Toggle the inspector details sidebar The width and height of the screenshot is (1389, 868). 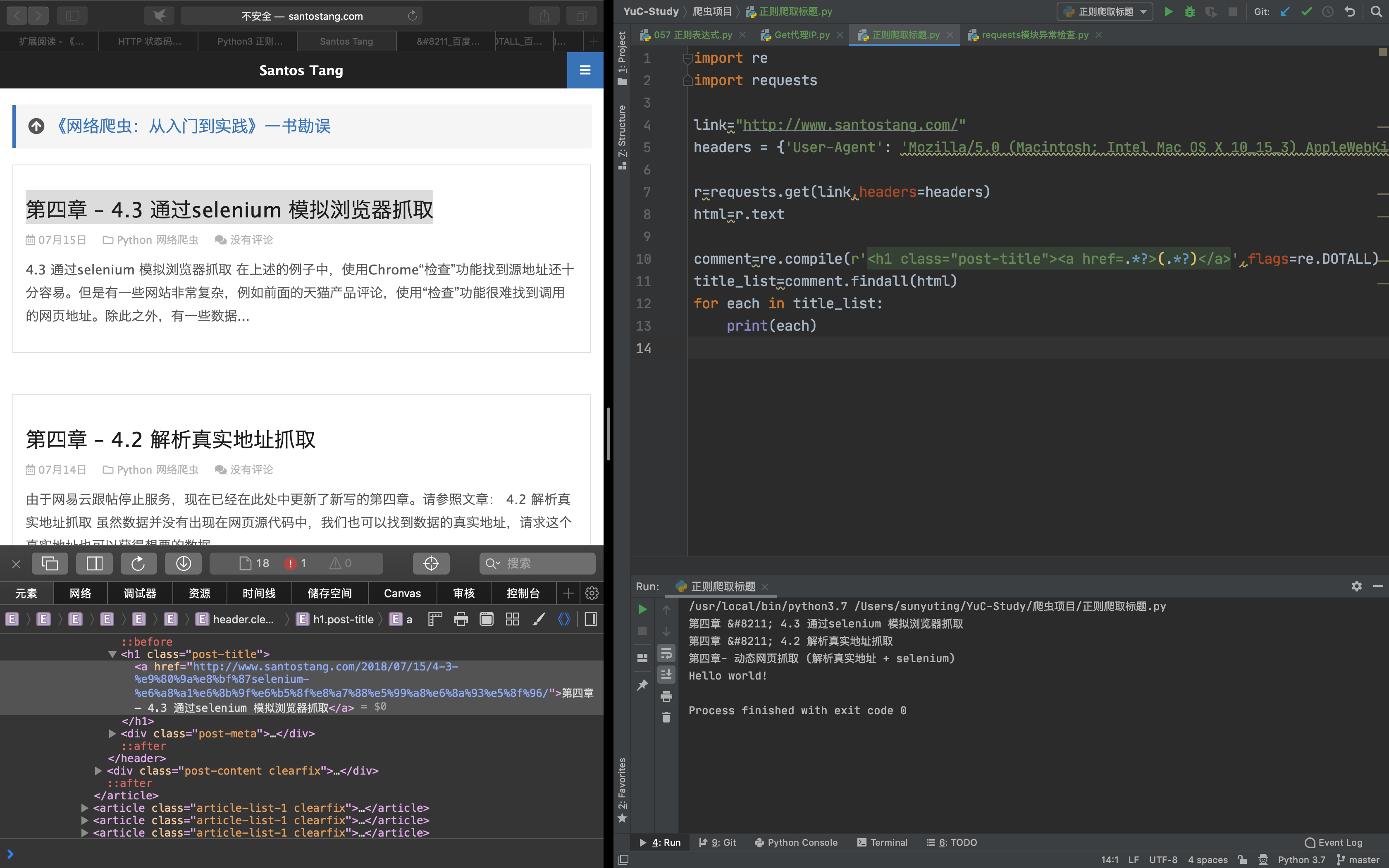click(x=591, y=619)
